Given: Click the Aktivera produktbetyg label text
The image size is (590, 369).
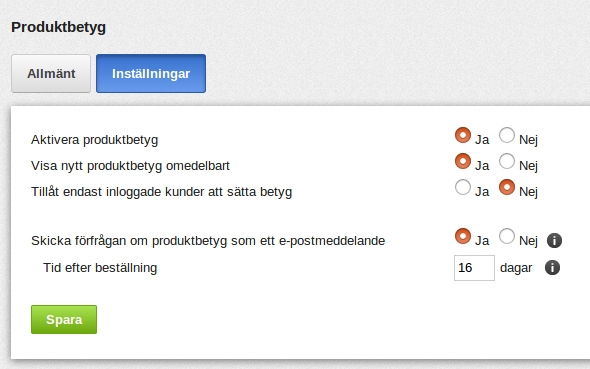Looking at the screenshot, I should tap(94, 140).
